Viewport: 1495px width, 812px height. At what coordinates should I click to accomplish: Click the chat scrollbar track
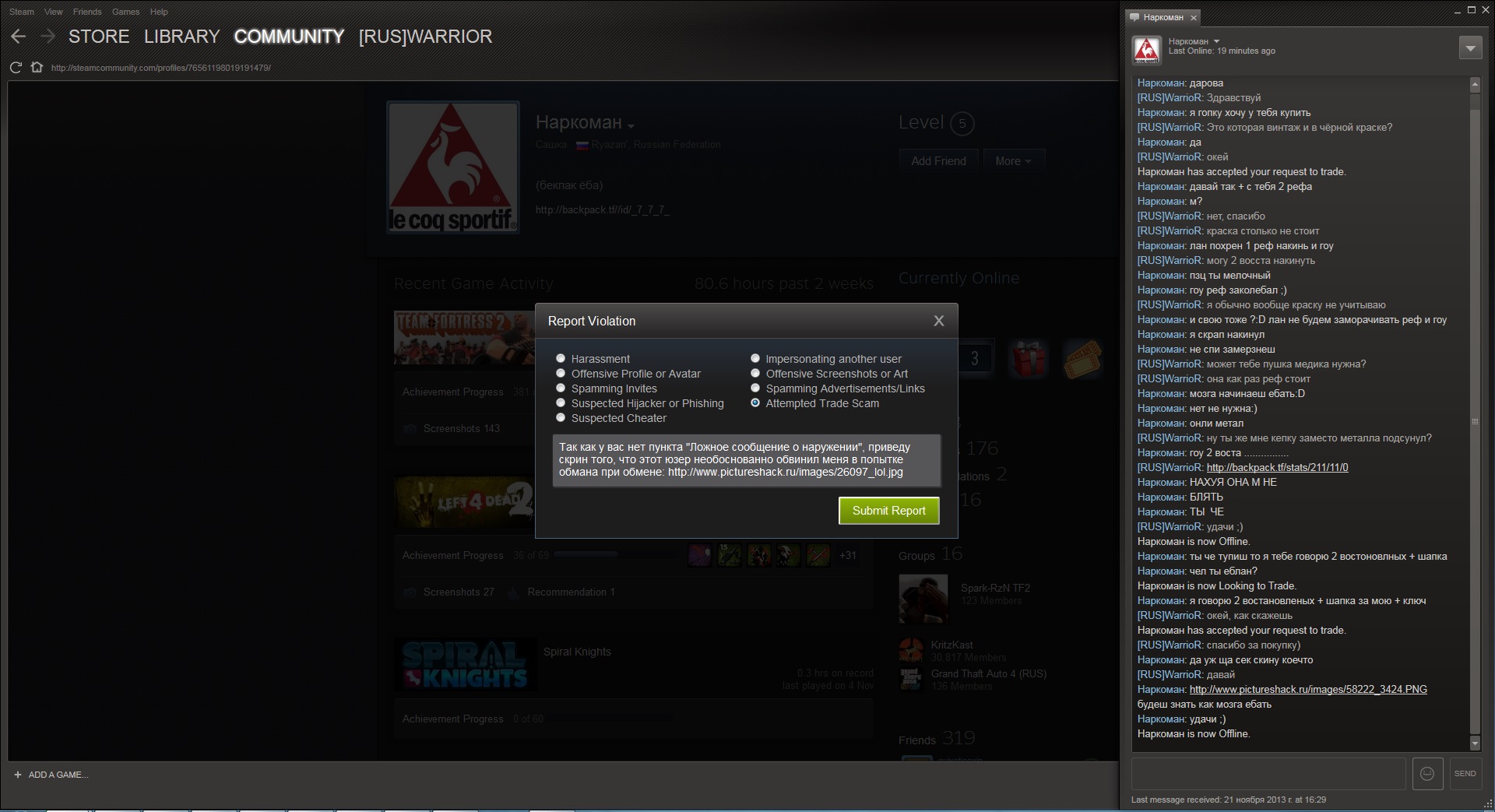1475,413
